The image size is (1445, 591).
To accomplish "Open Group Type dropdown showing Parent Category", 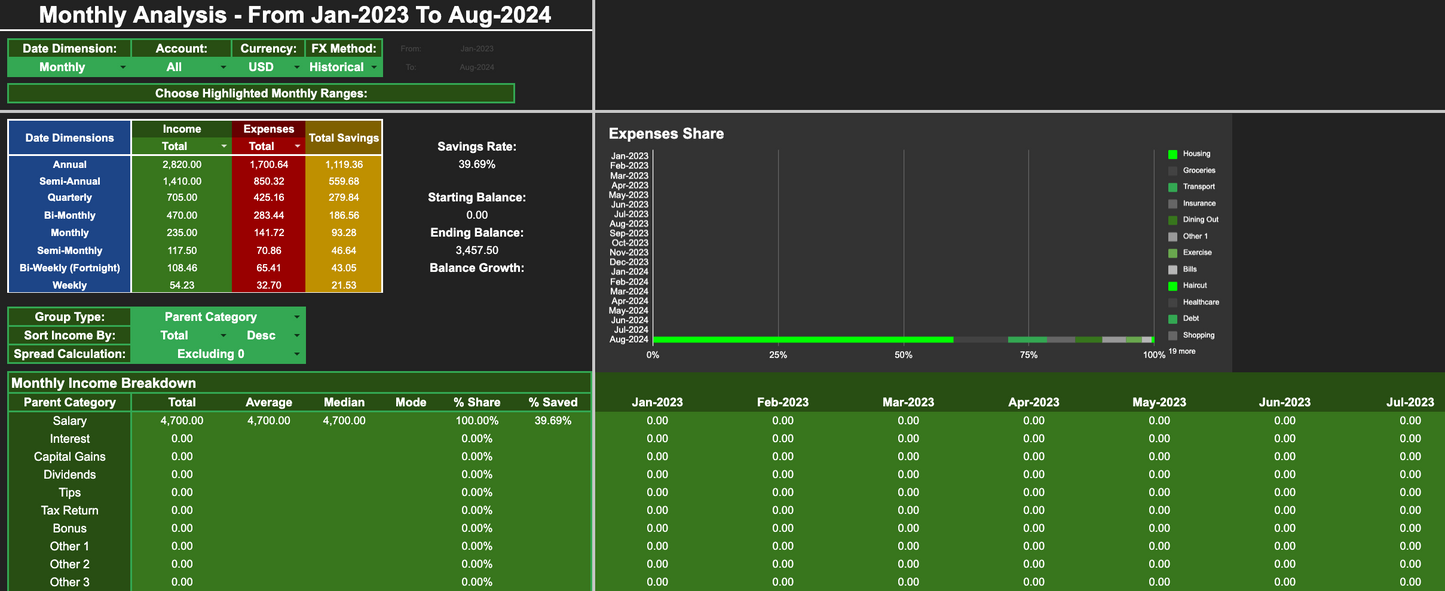I will 219,317.
